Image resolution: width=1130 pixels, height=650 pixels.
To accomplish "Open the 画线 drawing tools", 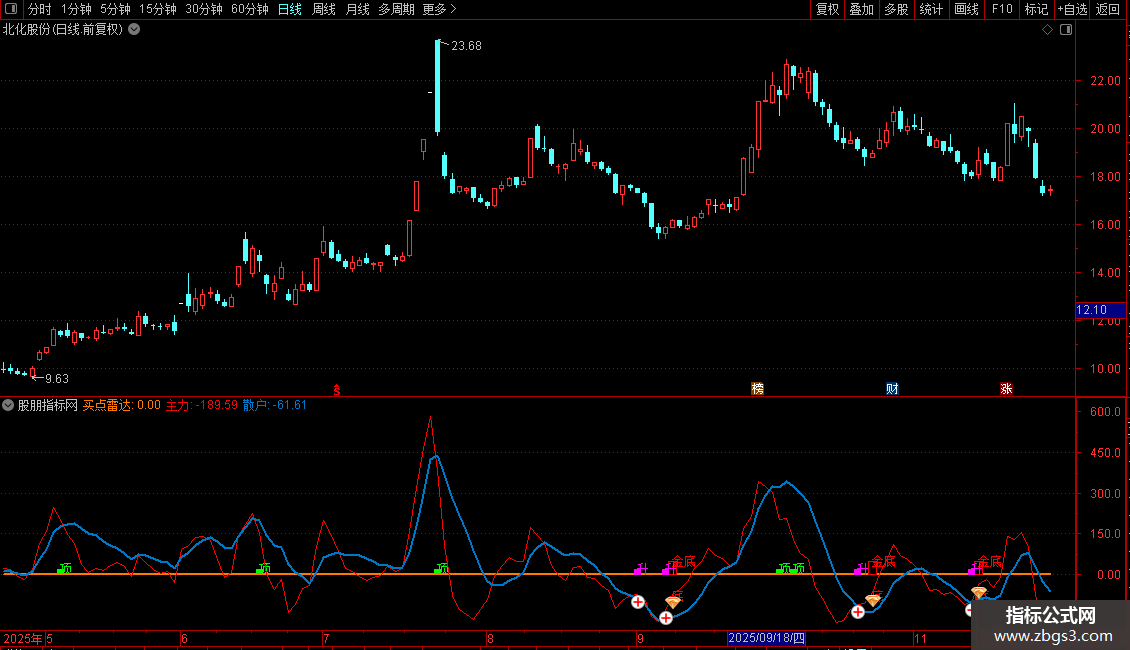I will pos(966,9).
